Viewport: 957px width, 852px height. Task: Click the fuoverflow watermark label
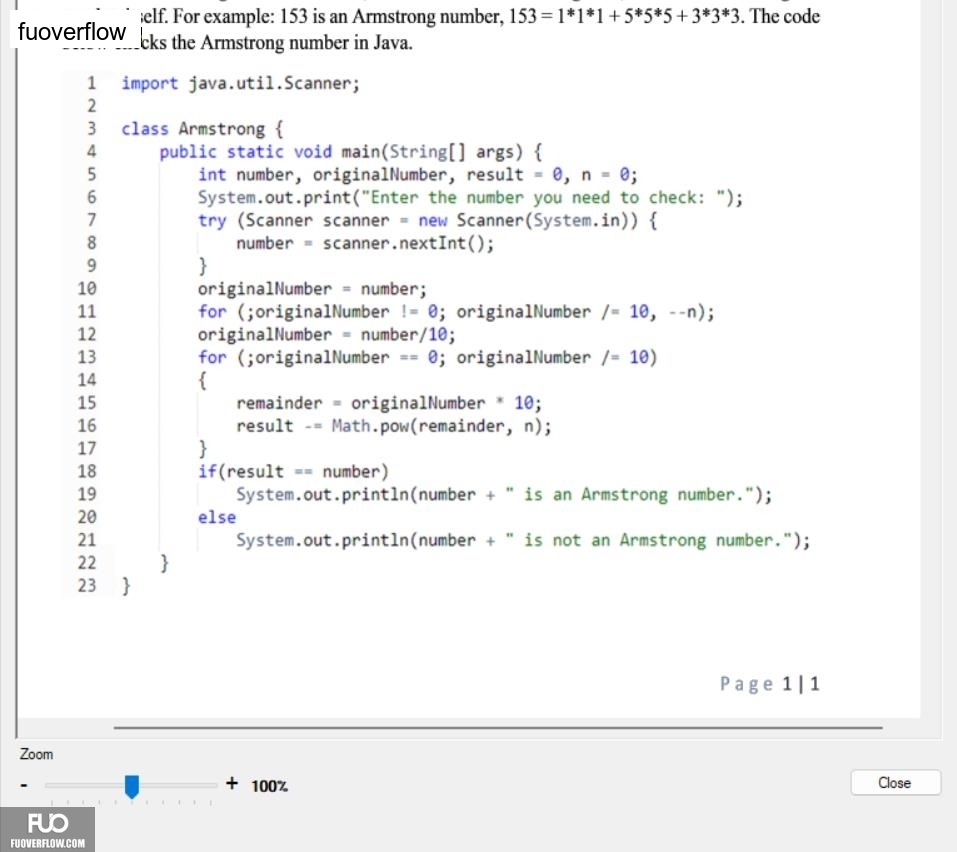point(72,31)
